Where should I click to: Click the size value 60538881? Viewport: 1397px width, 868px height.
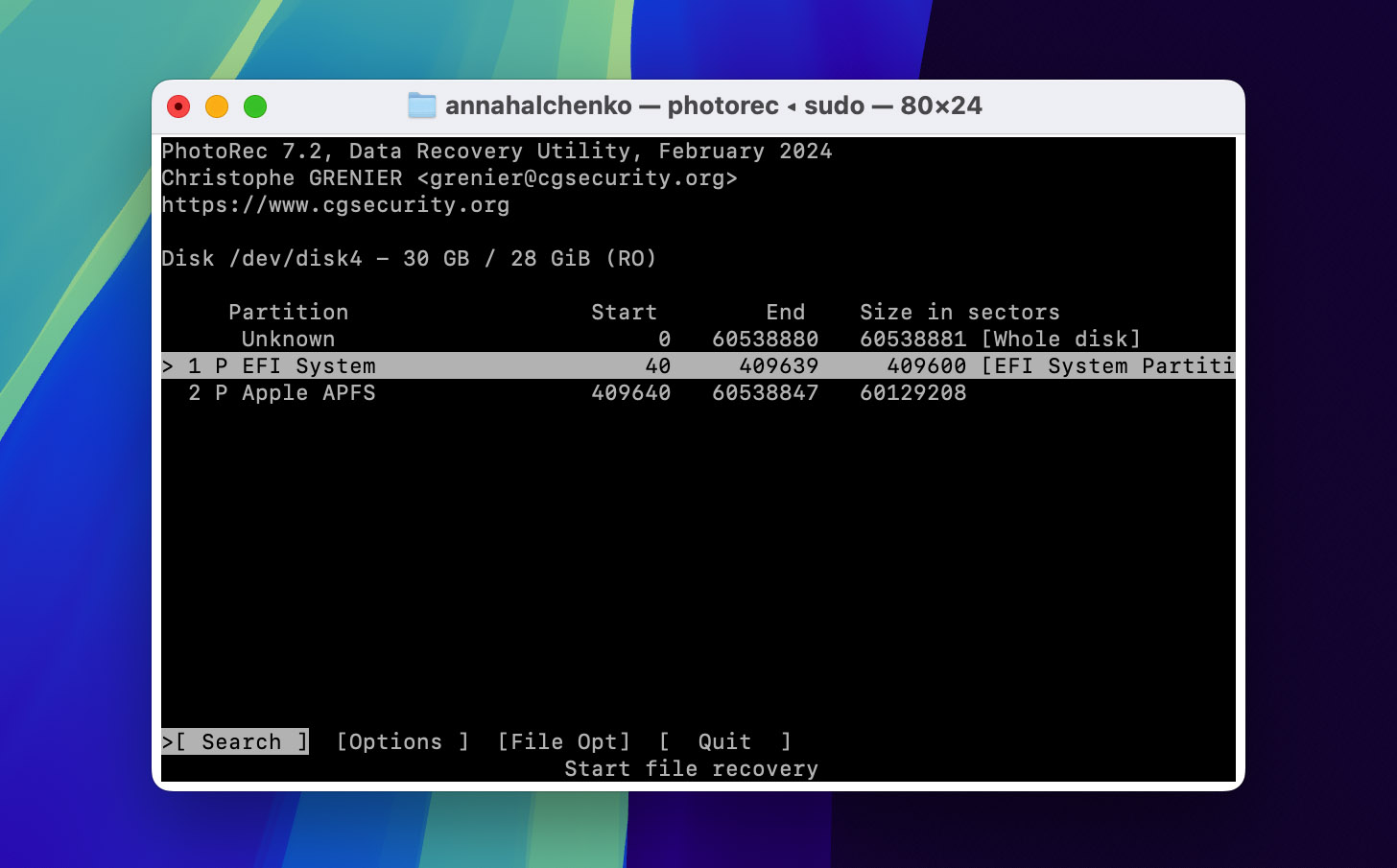pyautogui.click(x=912, y=339)
